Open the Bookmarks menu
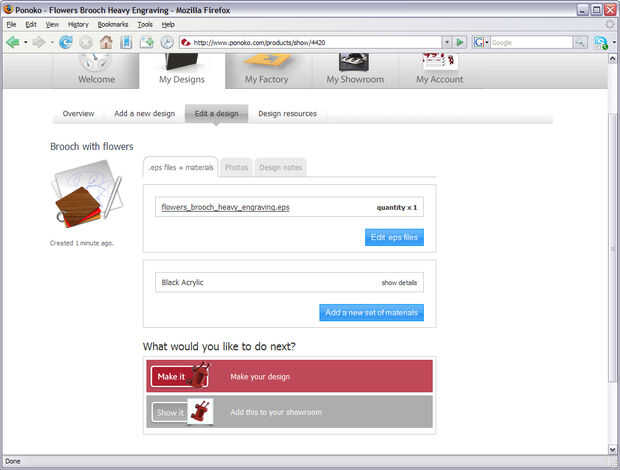The height and width of the screenshot is (470, 620). click(x=113, y=25)
